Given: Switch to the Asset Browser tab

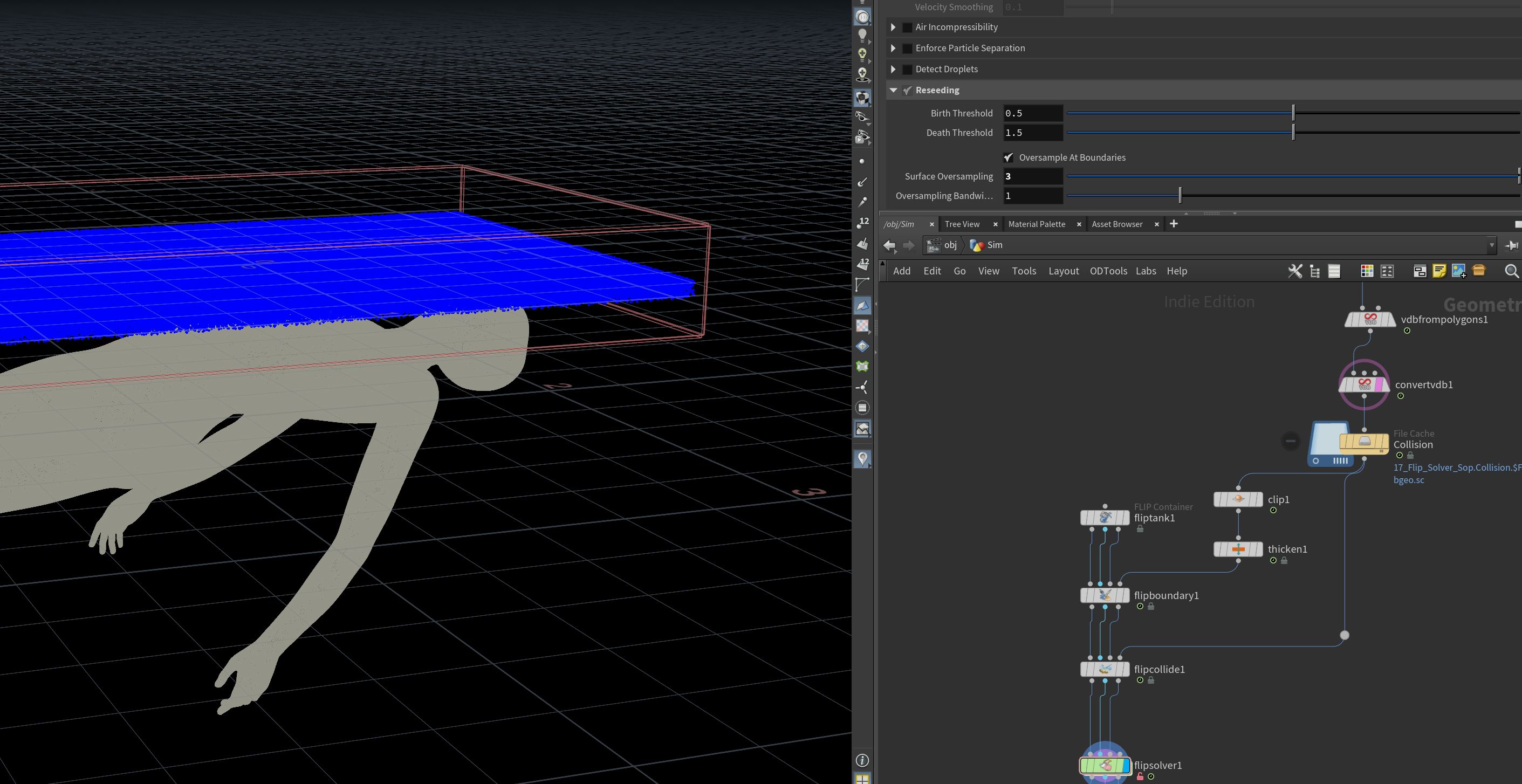Looking at the screenshot, I should pyautogui.click(x=1116, y=224).
